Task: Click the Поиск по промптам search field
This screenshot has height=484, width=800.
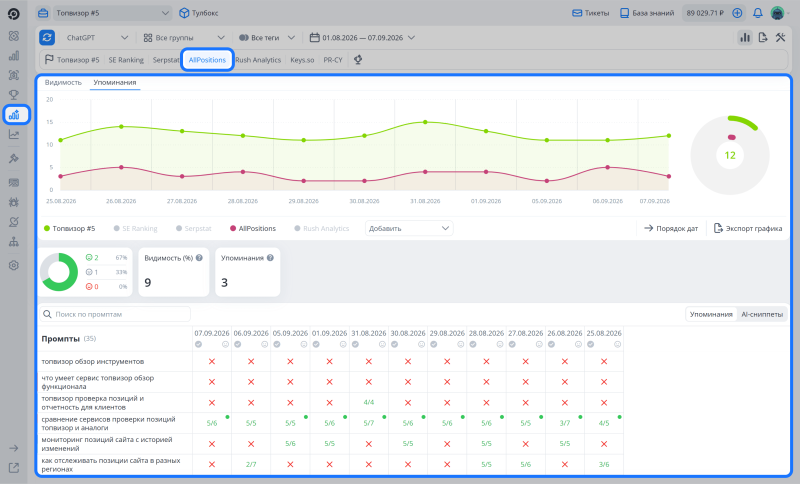Action: click(115, 314)
